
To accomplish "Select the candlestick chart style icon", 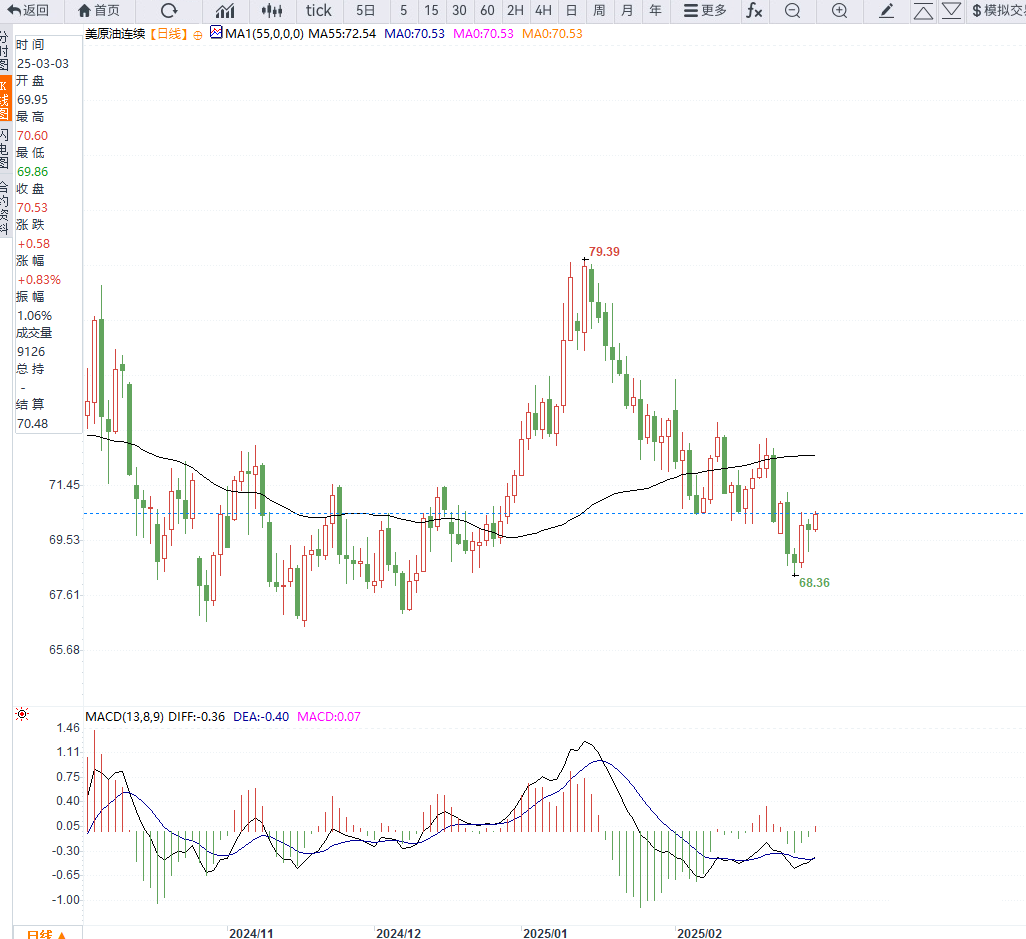I will [272, 10].
